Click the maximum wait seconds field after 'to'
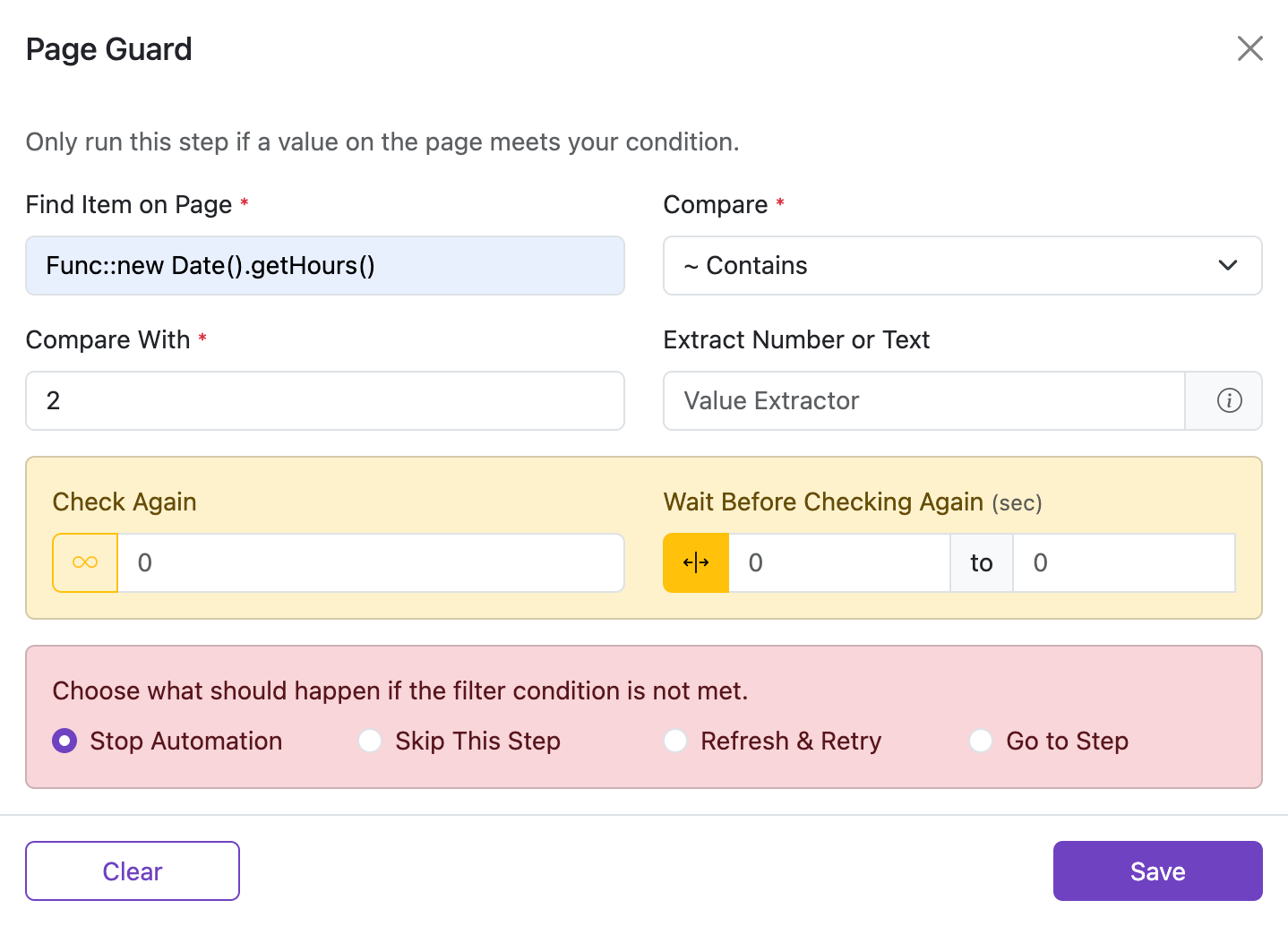The image size is (1288, 926). 1123,562
